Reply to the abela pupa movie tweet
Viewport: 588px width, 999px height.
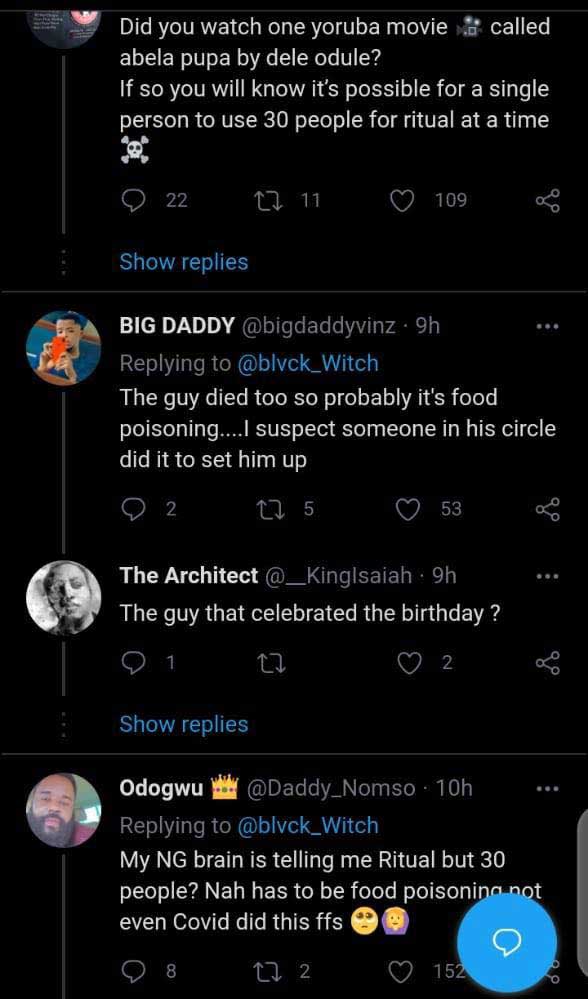click(133, 201)
